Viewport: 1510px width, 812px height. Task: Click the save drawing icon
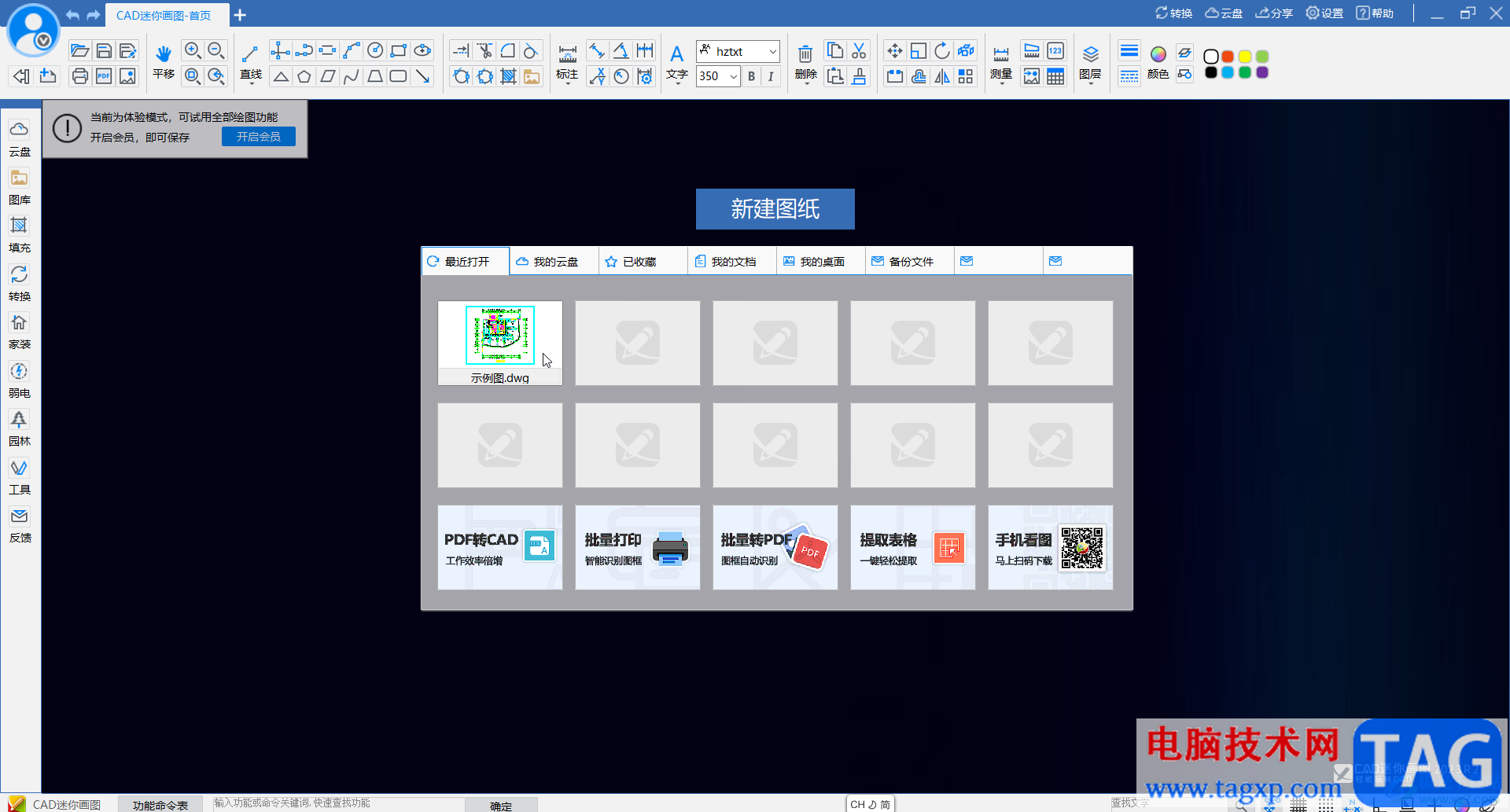click(x=104, y=51)
